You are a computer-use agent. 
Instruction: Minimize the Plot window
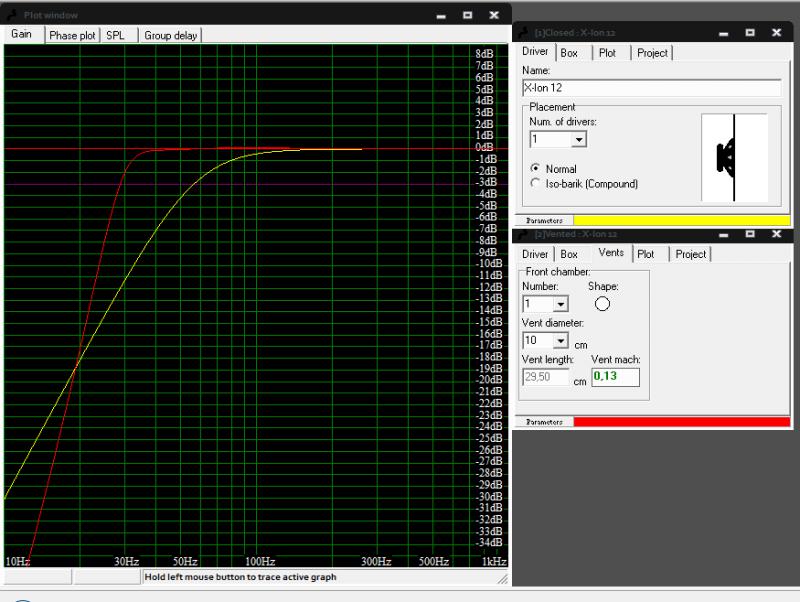(441, 15)
